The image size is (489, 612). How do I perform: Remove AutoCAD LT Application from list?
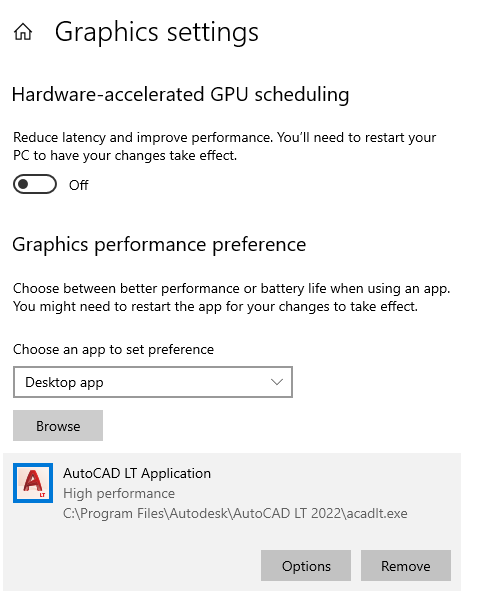click(406, 566)
